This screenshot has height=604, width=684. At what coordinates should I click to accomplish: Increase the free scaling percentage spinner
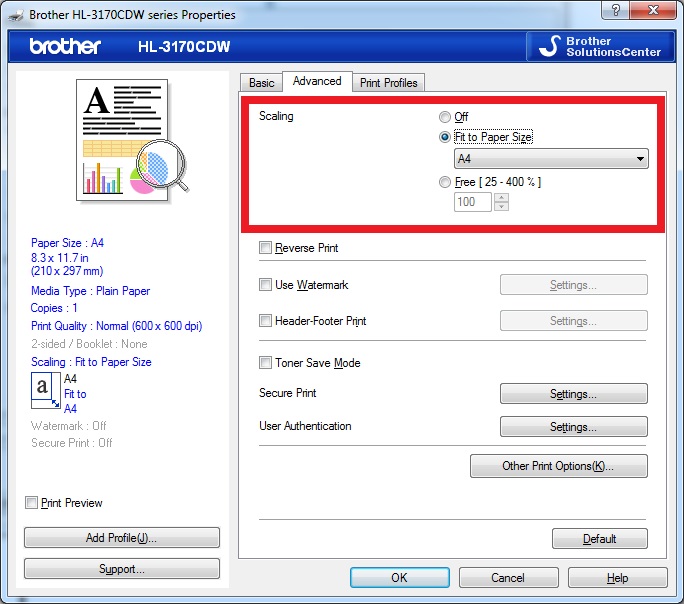click(x=501, y=198)
